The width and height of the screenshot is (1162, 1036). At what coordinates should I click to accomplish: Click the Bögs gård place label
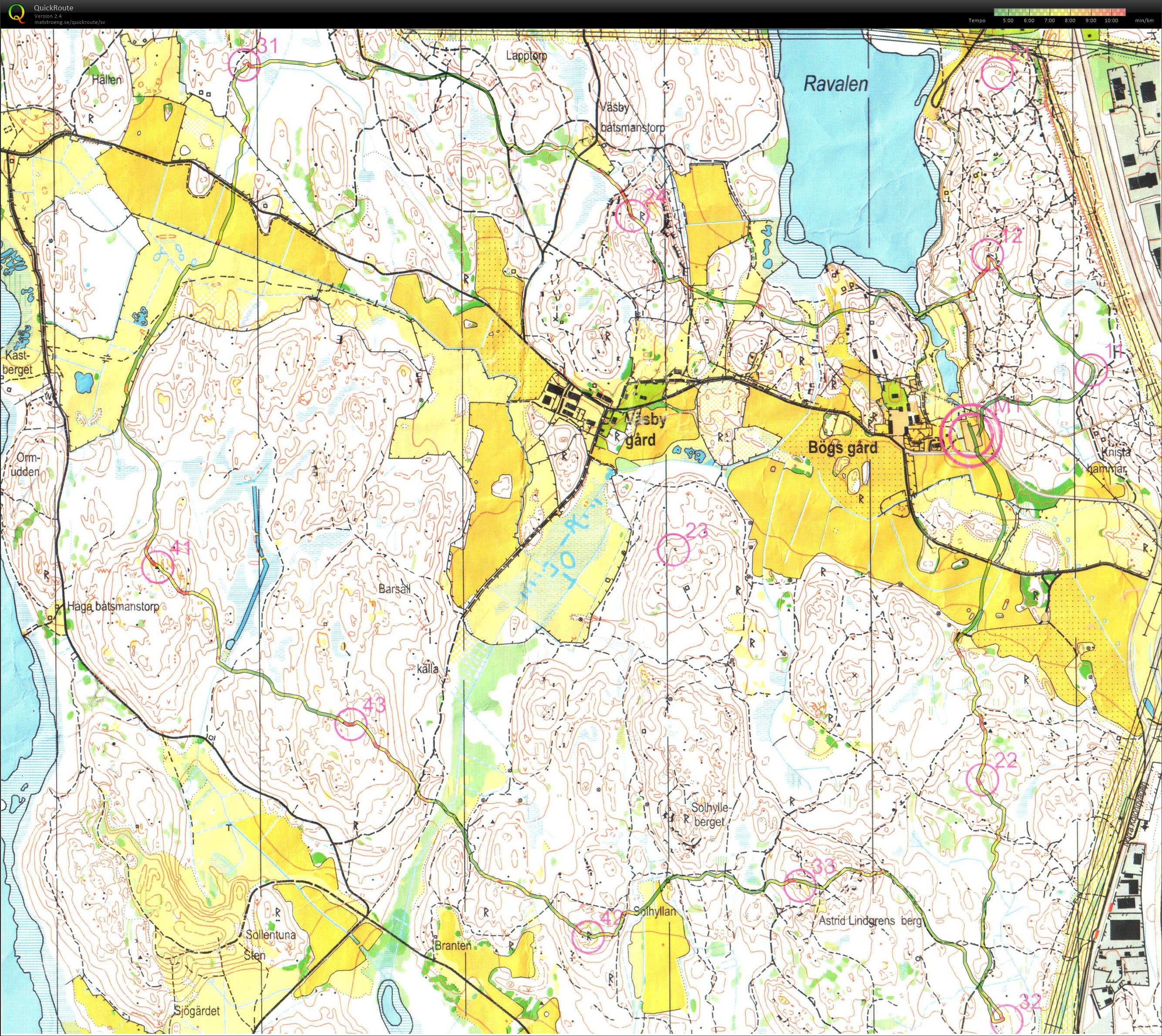[842, 448]
